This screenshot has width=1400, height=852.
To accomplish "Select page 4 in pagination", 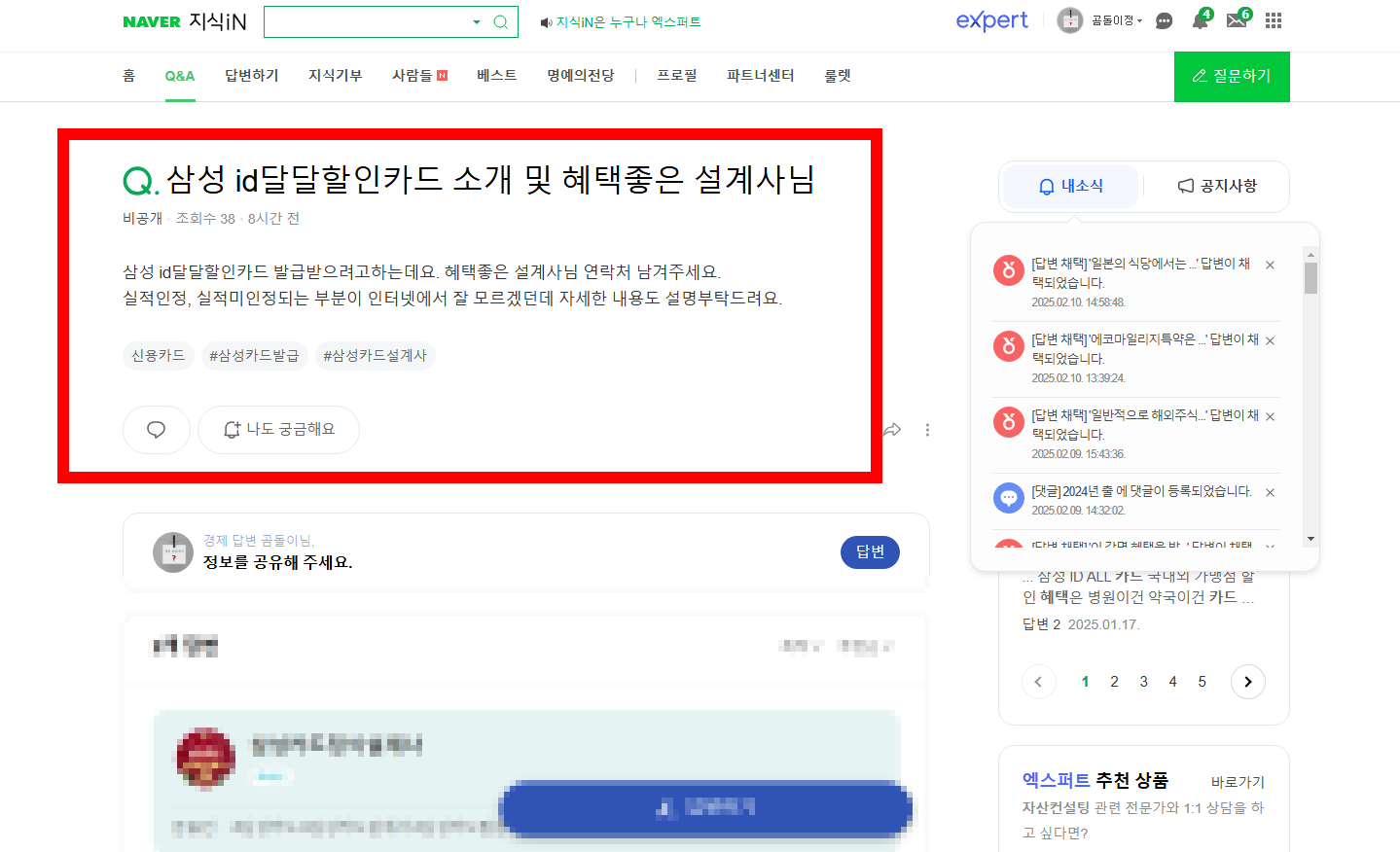I will [1172, 682].
